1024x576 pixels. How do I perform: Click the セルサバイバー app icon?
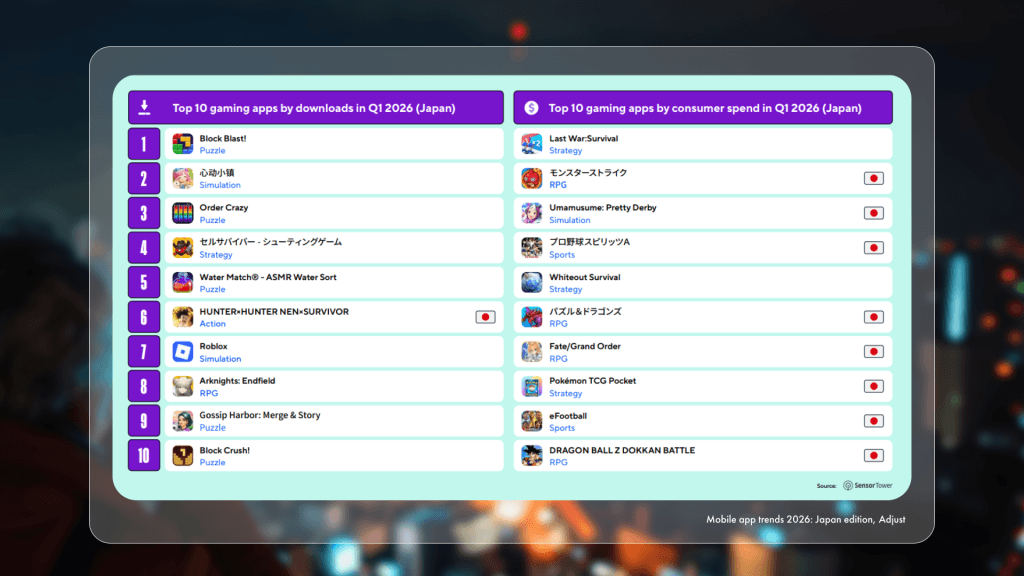tap(183, 248)
